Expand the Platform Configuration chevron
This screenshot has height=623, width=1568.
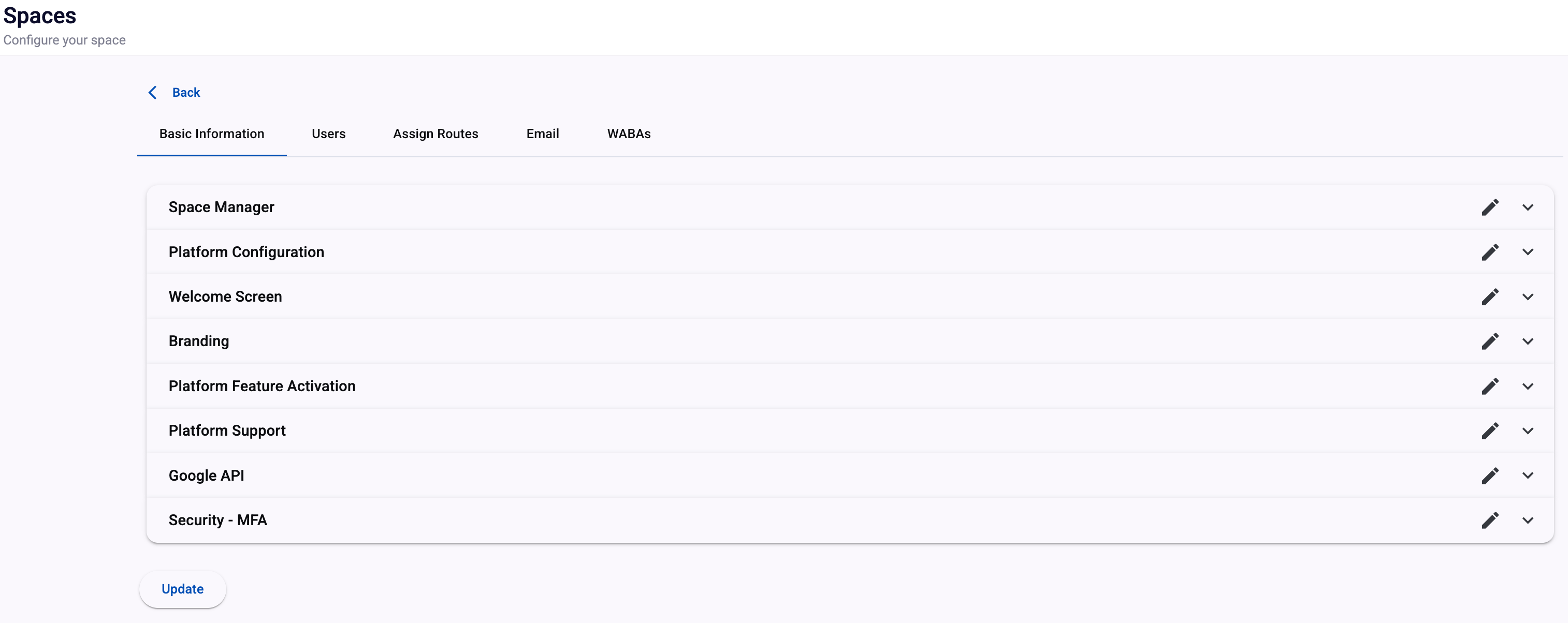[x=1527, y=252]
